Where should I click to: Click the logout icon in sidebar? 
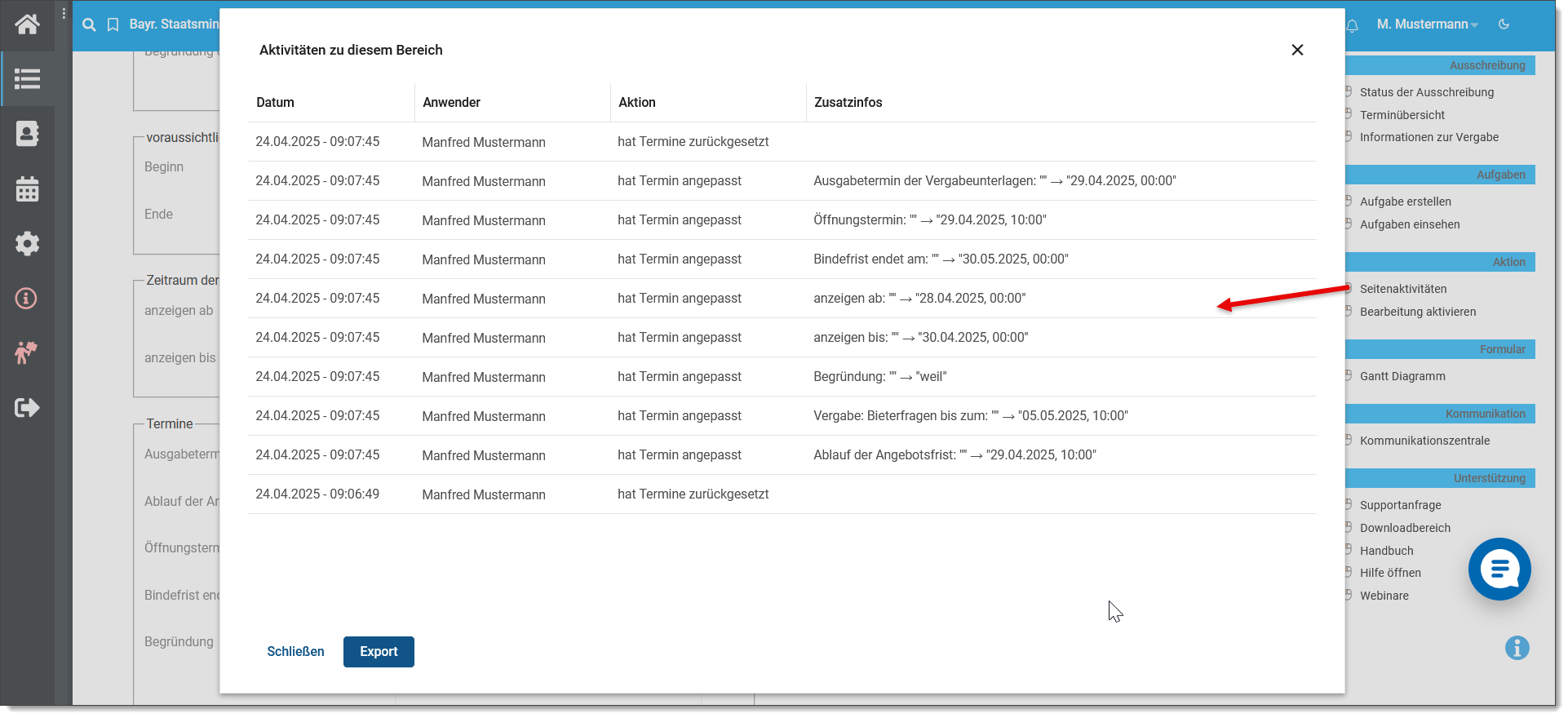point(27,407)
